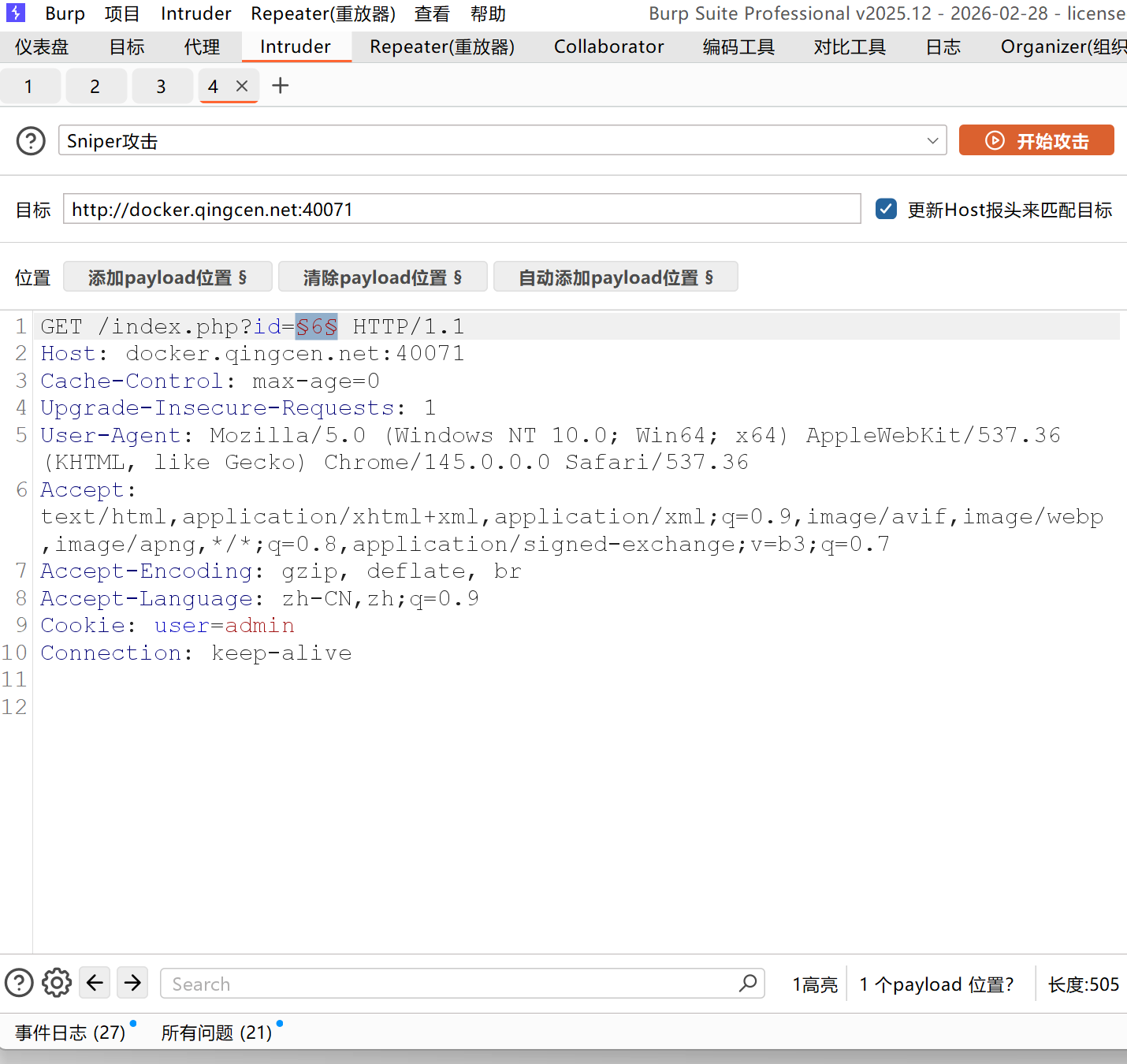Click Cookie value admin in request
1127x1064 pixels.
pyautogui.click(x=260, y=625)
